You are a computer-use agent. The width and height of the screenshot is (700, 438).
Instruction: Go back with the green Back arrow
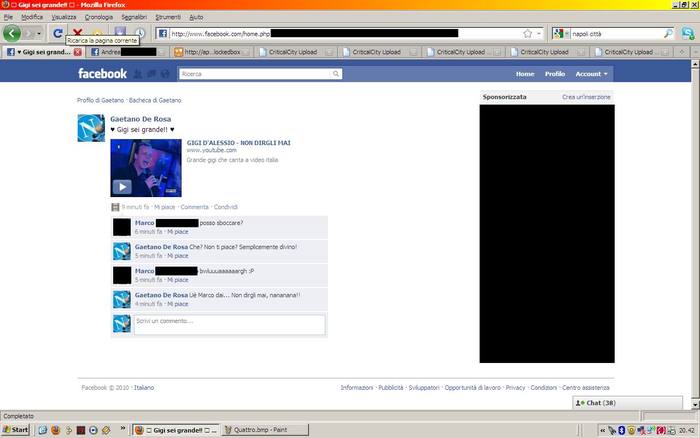point(12,33)
